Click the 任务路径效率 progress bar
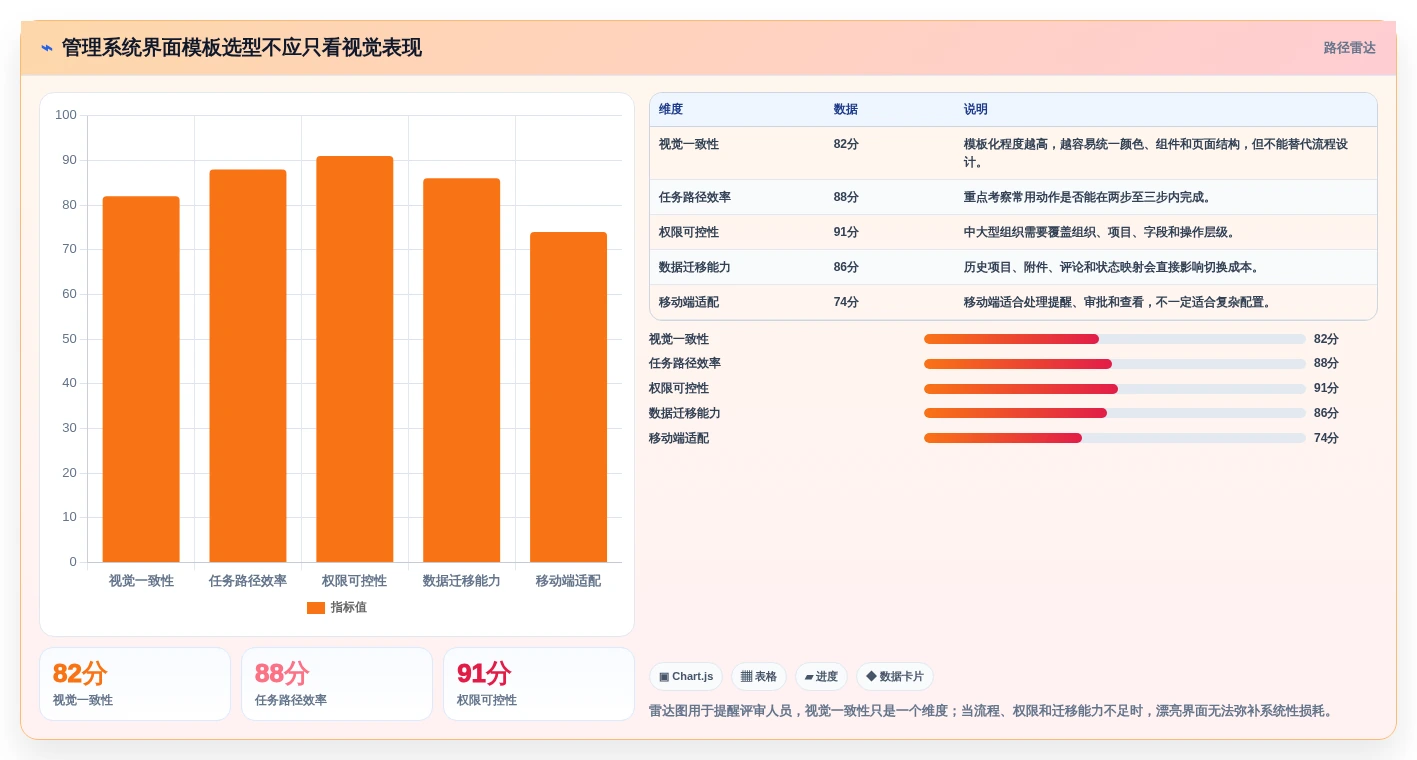 pyautogui.click(x=1115, y=364)
